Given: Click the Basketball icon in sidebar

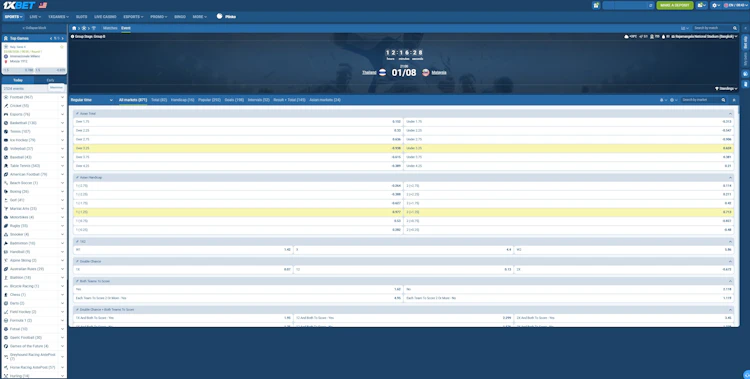Looking at the screenshot, I should 6,123.
